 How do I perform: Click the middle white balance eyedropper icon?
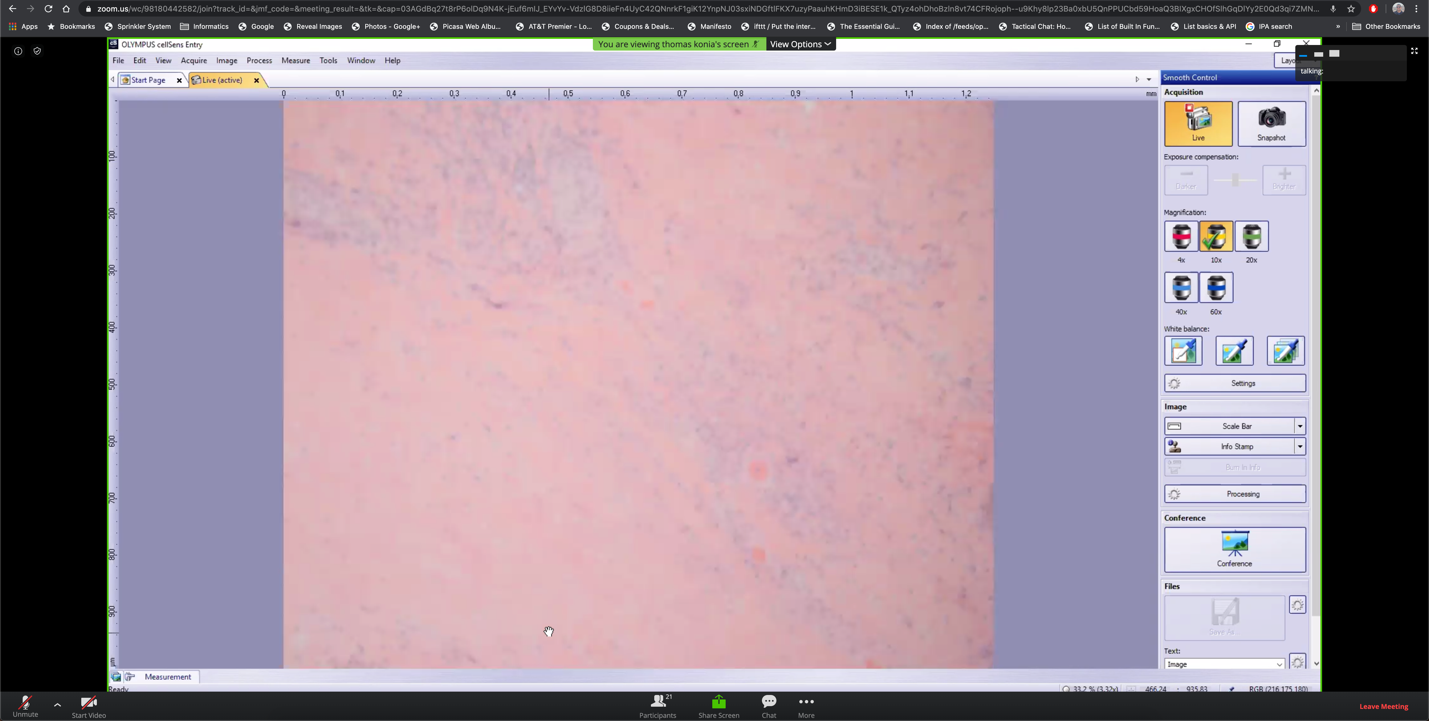1234,351
